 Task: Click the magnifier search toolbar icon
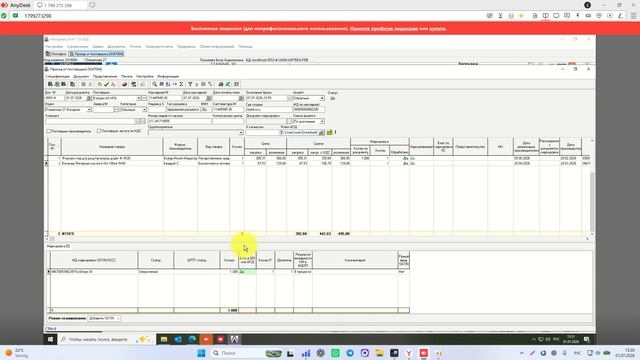coord(155,84)
